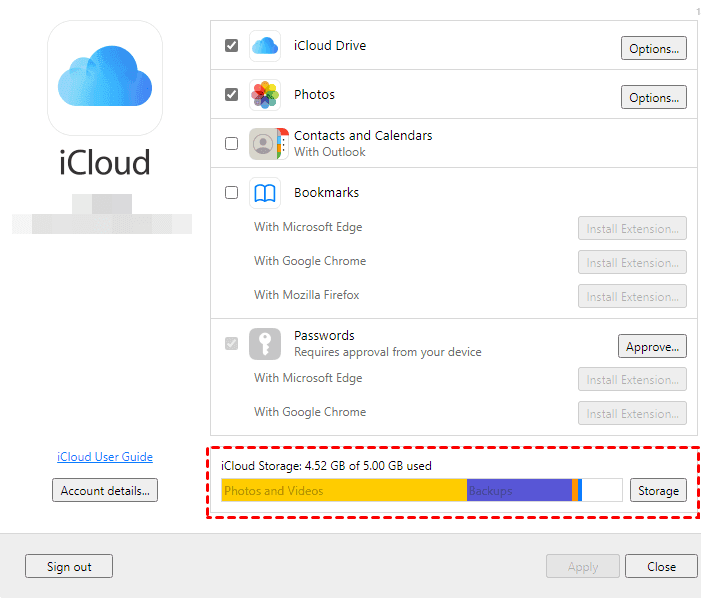Click the Contacts and Calendars icon

coord(265,144)
